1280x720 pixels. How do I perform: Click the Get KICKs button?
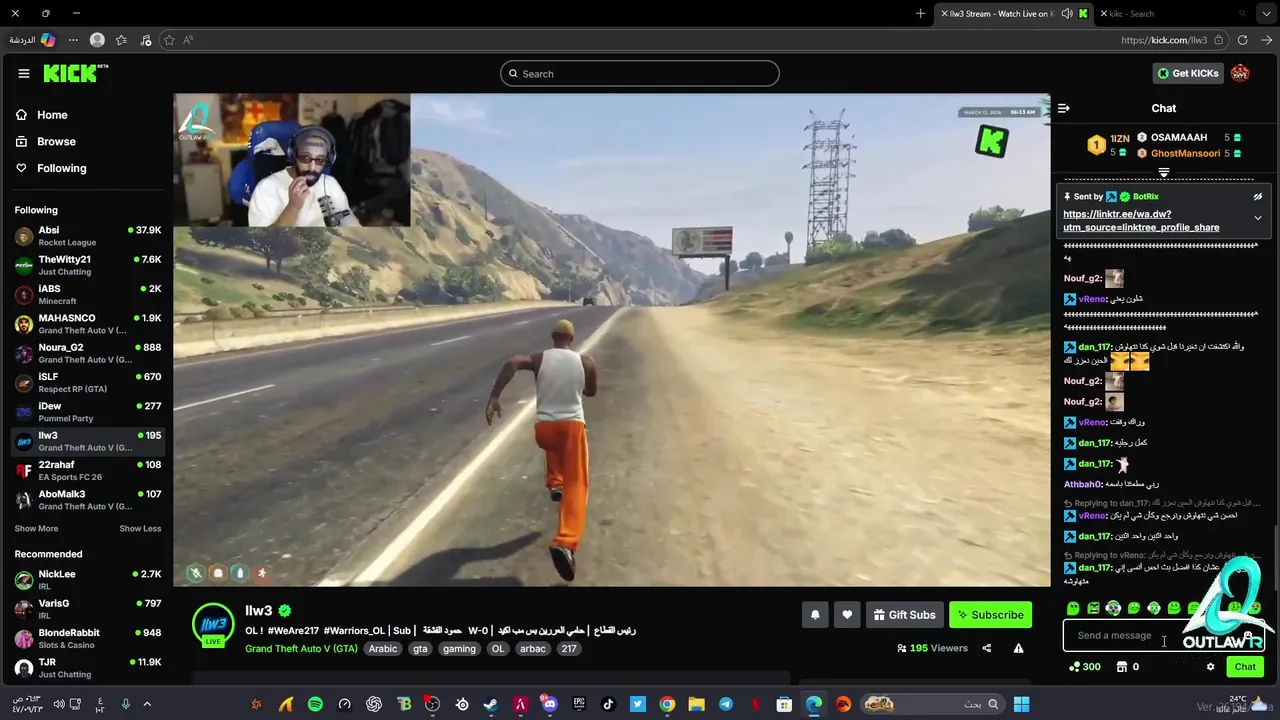[1188, 73]
